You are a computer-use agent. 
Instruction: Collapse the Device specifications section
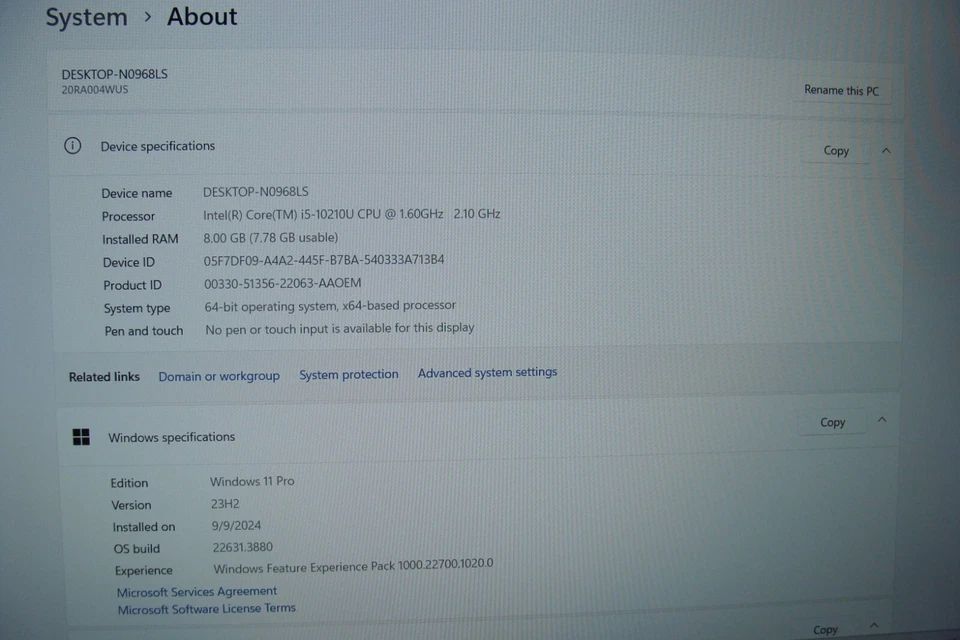pos(886,151)
